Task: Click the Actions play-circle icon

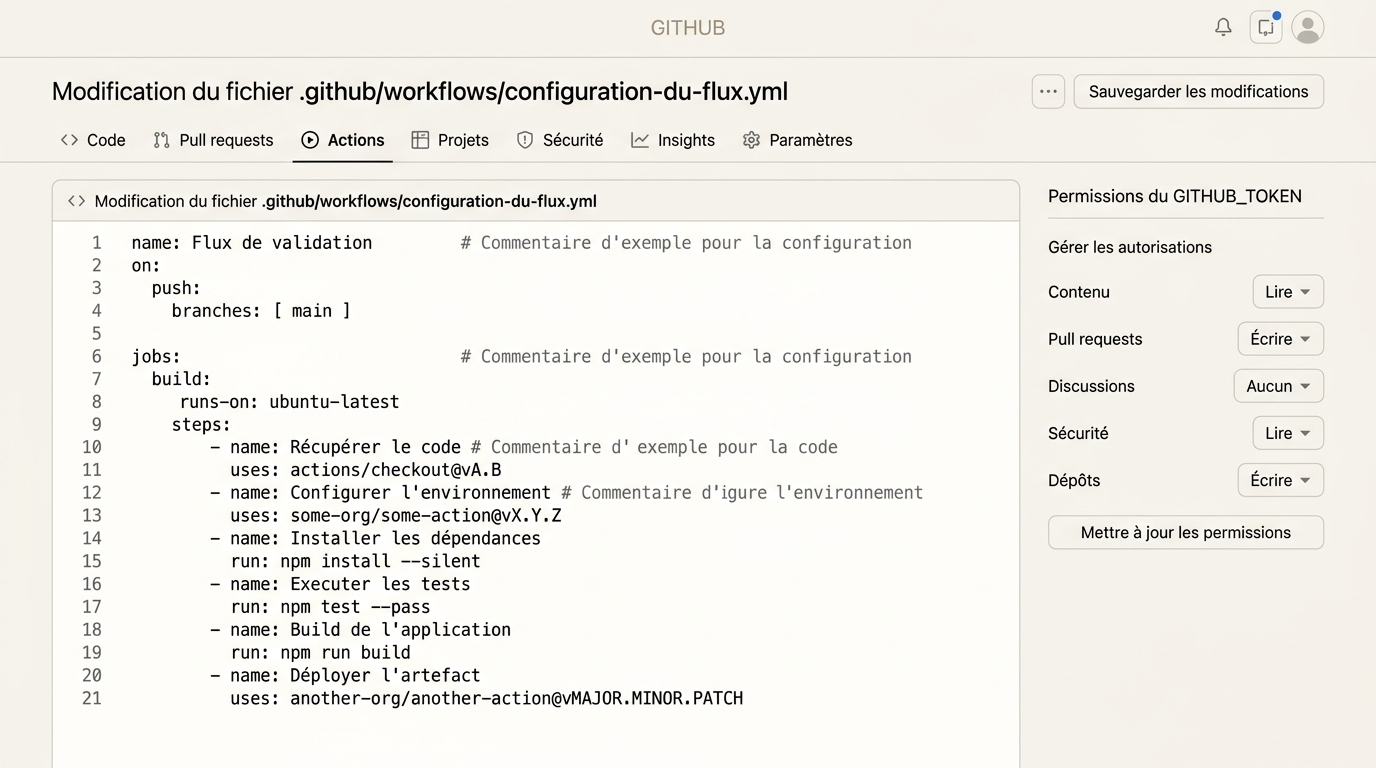Action: [310, 140]
